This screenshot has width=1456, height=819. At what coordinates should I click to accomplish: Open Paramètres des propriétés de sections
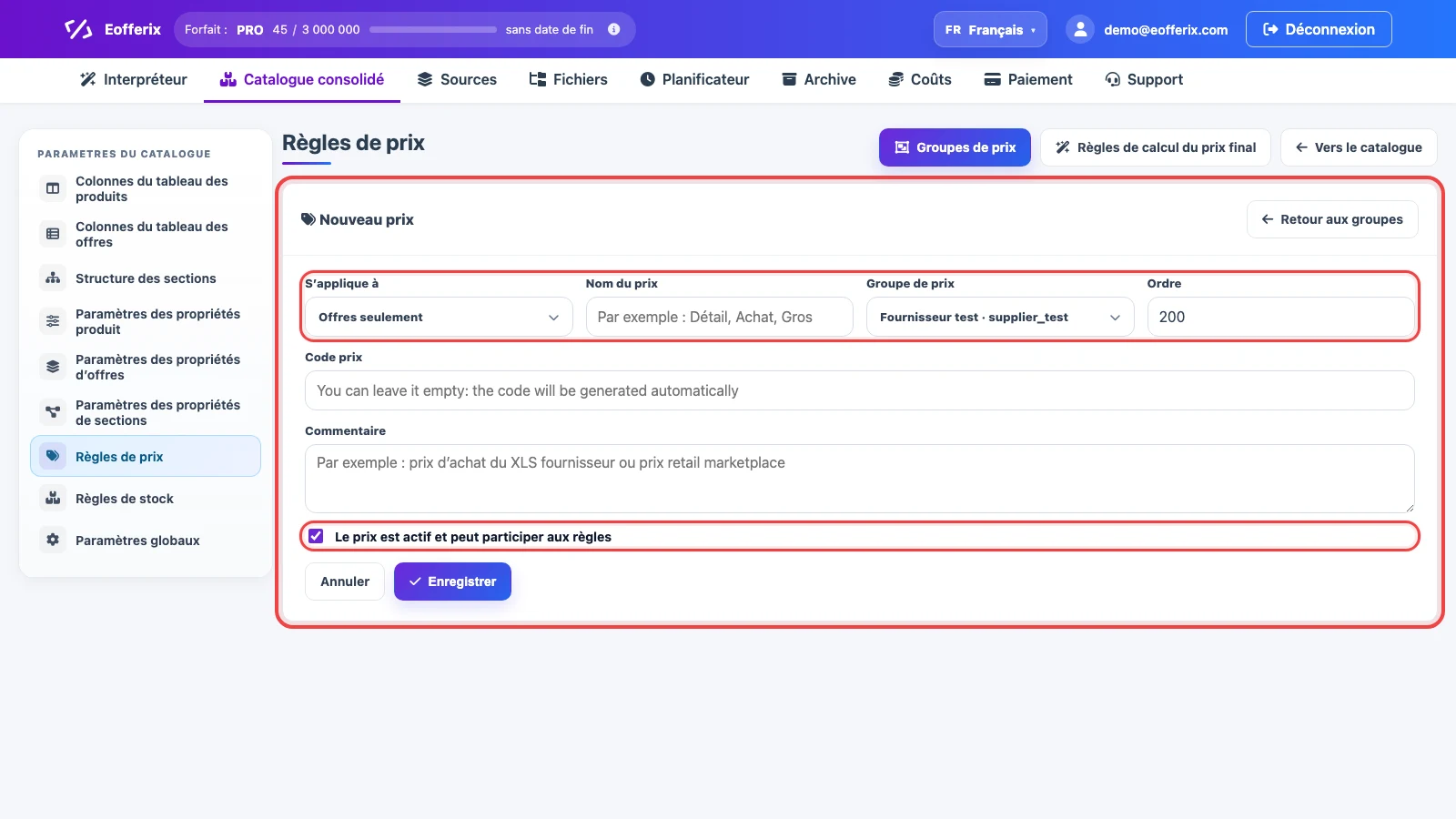[x=146, y=412]
